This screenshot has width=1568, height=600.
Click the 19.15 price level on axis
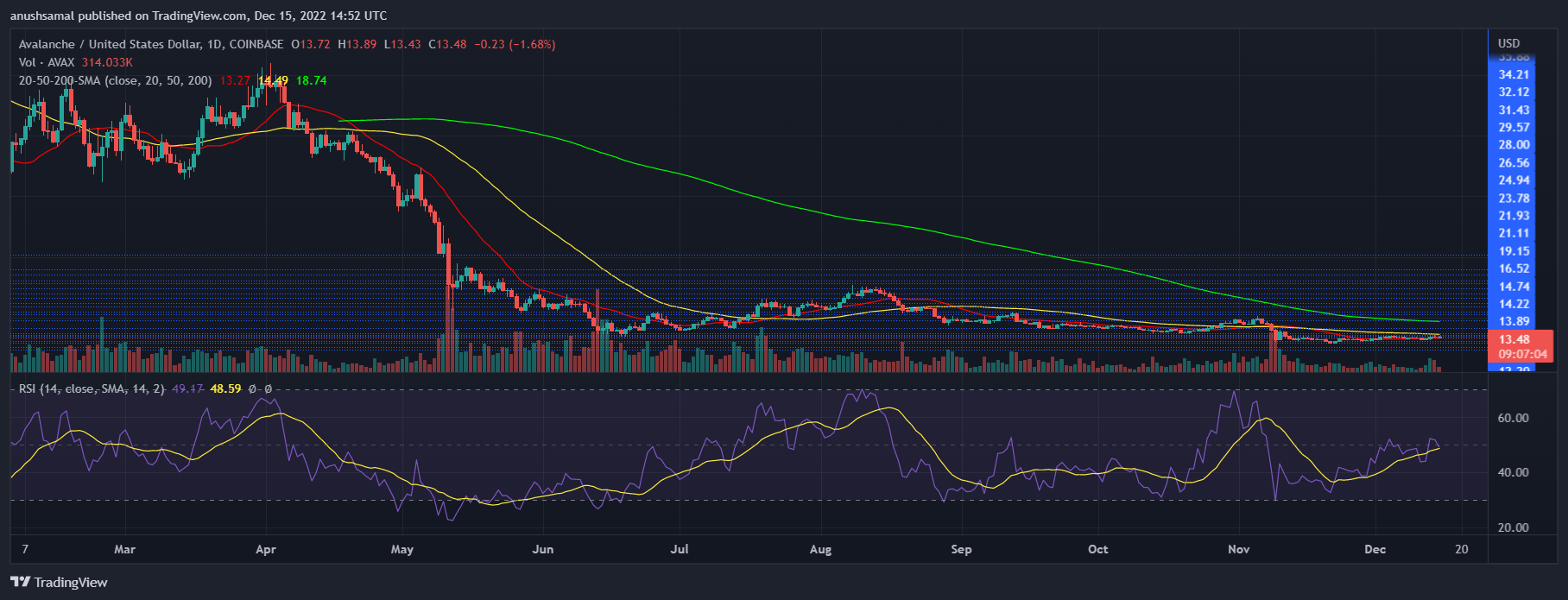[x=1514, y=251]
